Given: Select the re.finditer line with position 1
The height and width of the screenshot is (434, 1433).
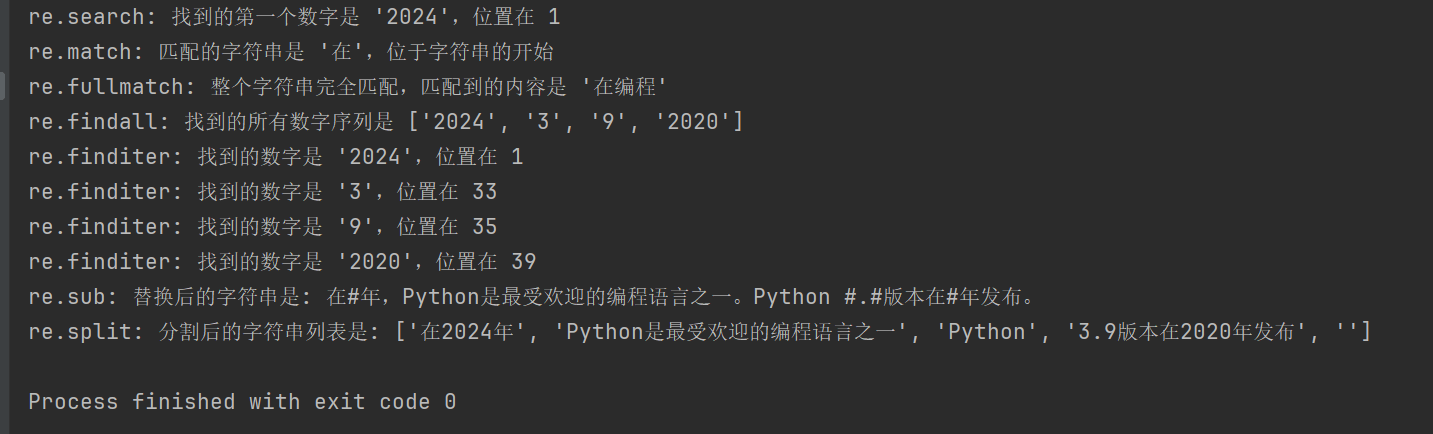Looking at the screenshot, I should point(276,157).
